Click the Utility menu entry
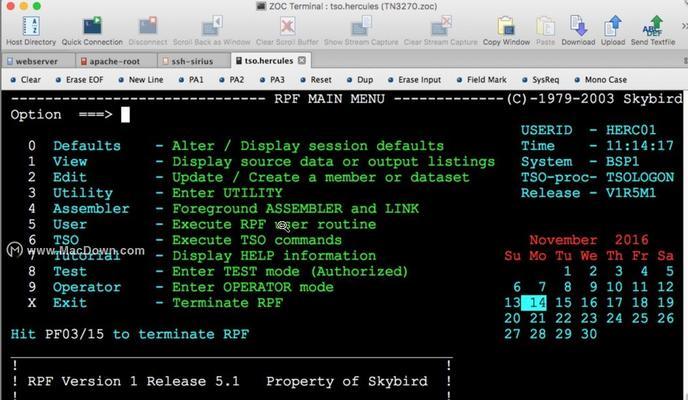Viewport: 688px width, 400px height. point(83,193)
